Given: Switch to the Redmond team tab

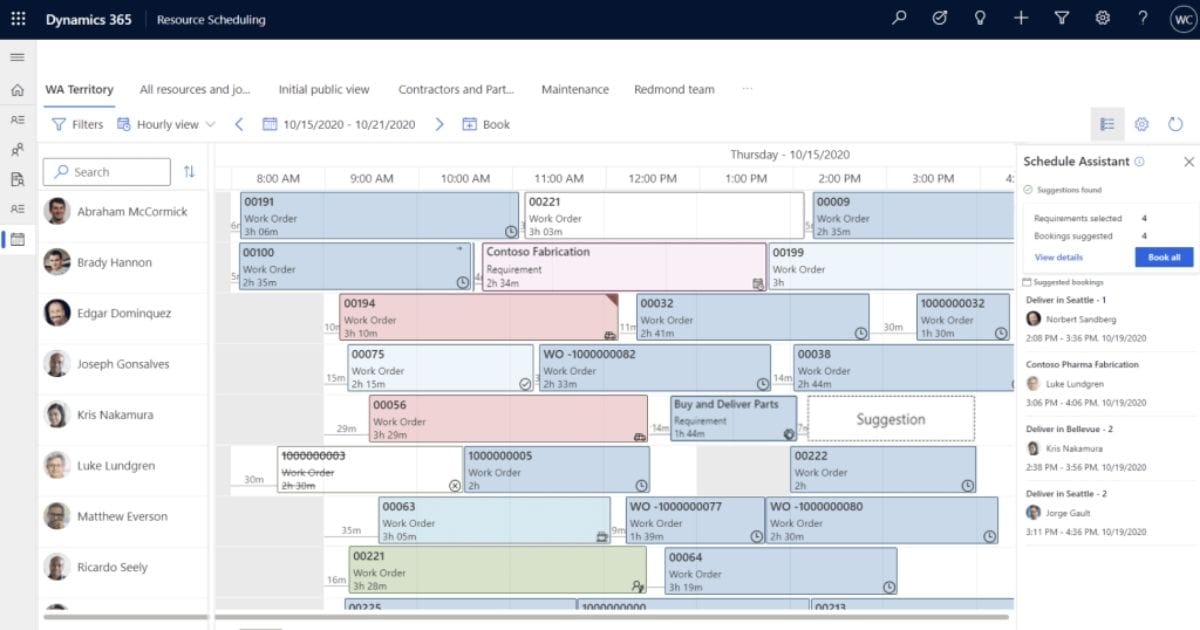Looking at the screenshot, I should pyautogui.click(x=674, y=89).
